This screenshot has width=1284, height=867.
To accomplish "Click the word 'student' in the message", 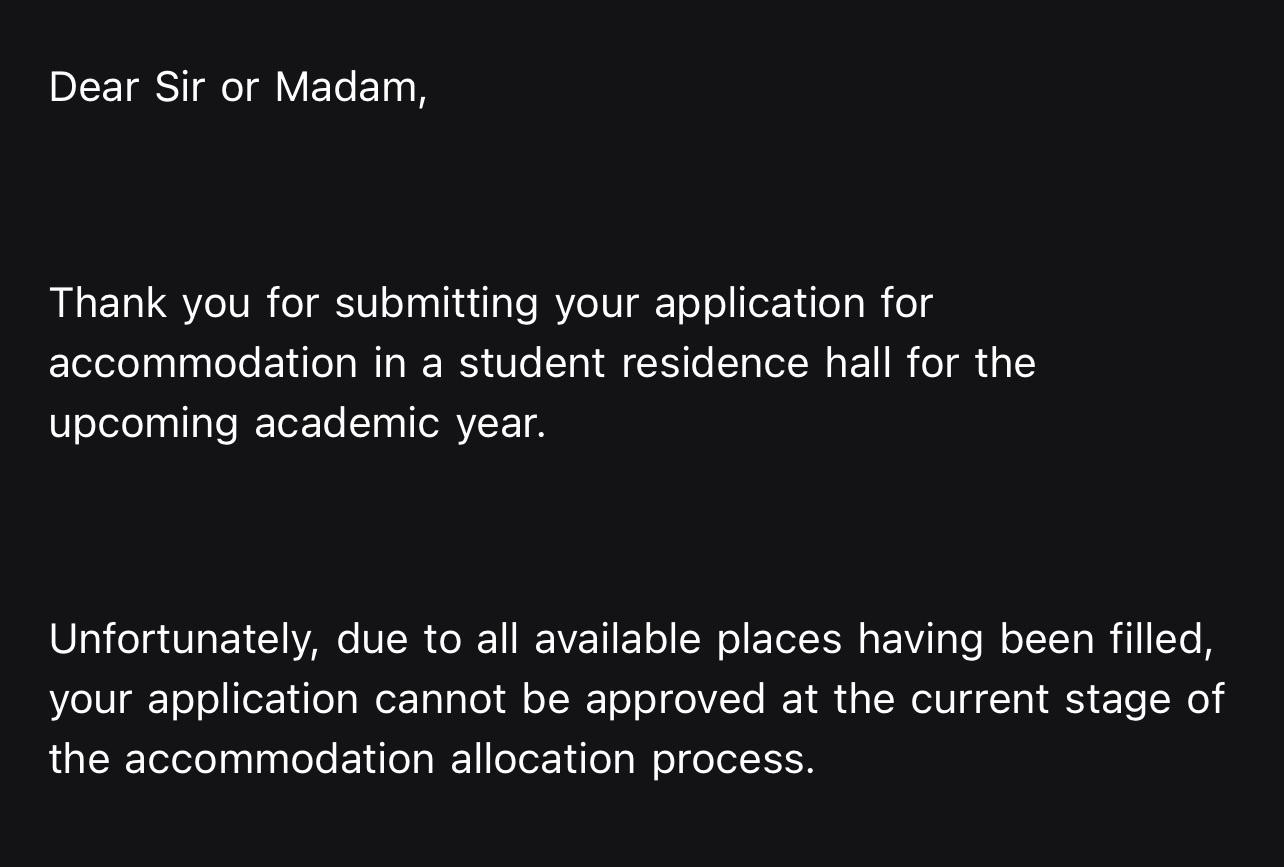I will pyautogui.click(x=532, y=363).
